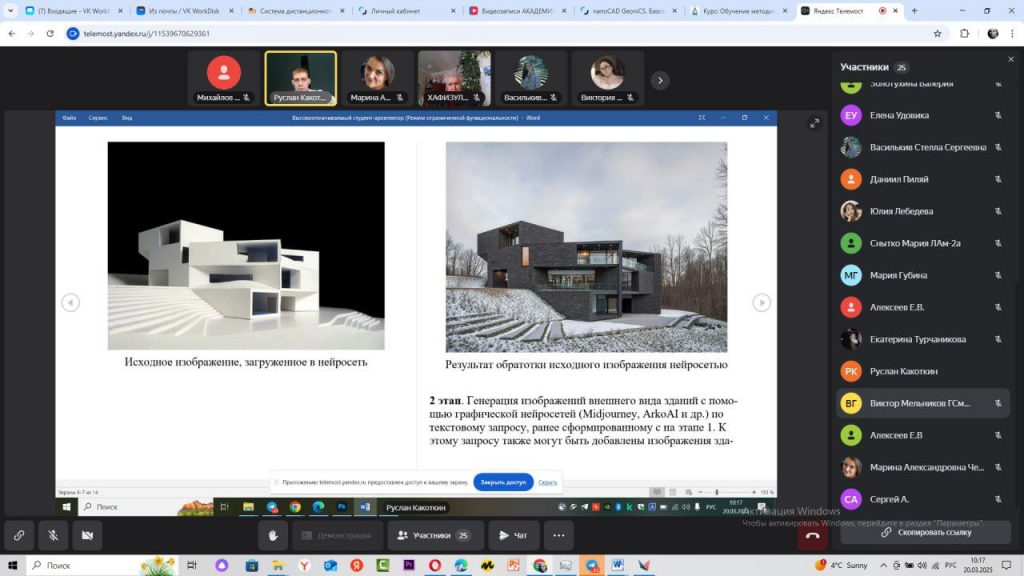Open the three-dots more options menu

point(558,535)
